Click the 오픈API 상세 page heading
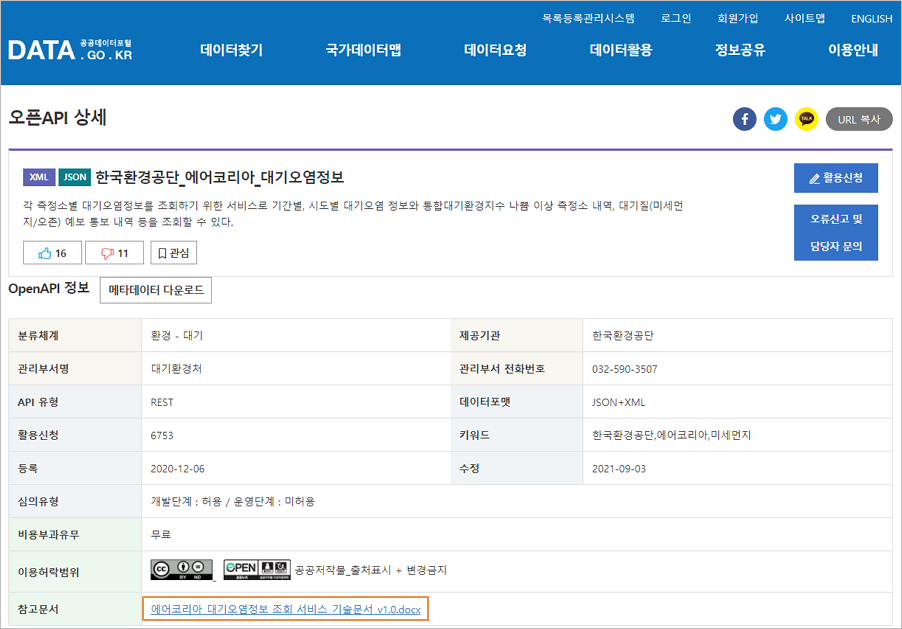This screenshot has width=902, height=629. coord(58,117)
